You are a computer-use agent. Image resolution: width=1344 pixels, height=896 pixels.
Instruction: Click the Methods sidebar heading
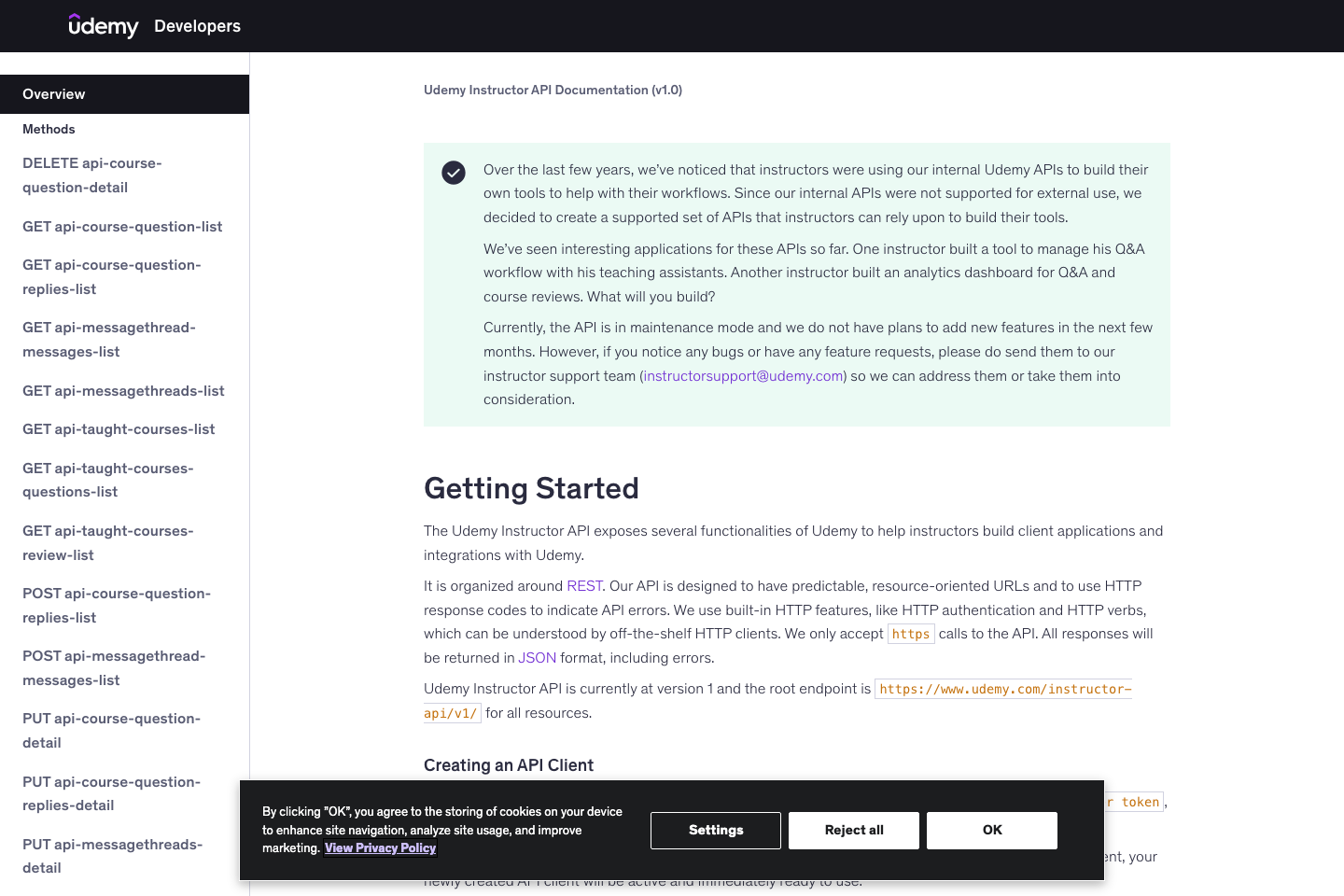49,129
